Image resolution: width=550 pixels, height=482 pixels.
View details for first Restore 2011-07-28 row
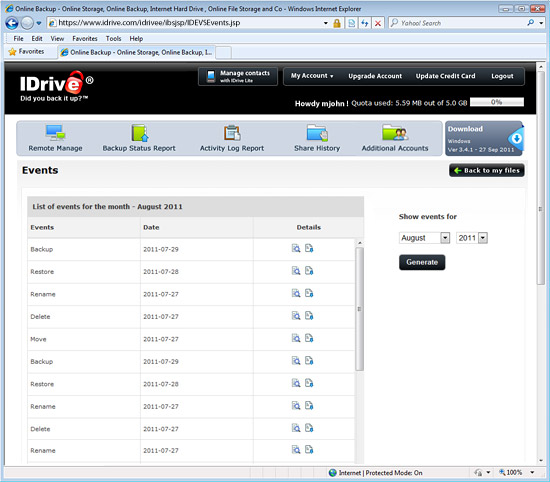tap(296, 271)
